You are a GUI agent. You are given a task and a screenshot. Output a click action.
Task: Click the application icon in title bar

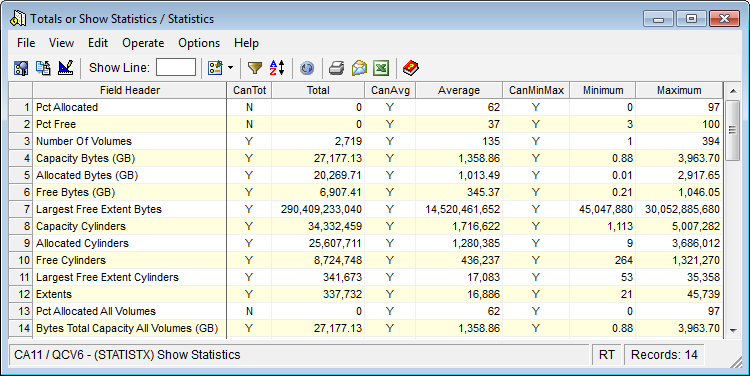pyautogui.click(x=18, y=19)
